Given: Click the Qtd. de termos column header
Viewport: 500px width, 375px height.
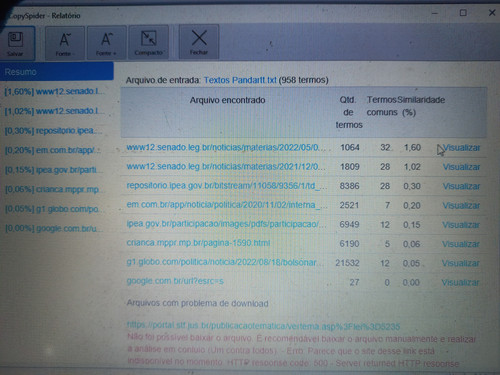Looking at the screenshot, I should [x=349, y=112].
